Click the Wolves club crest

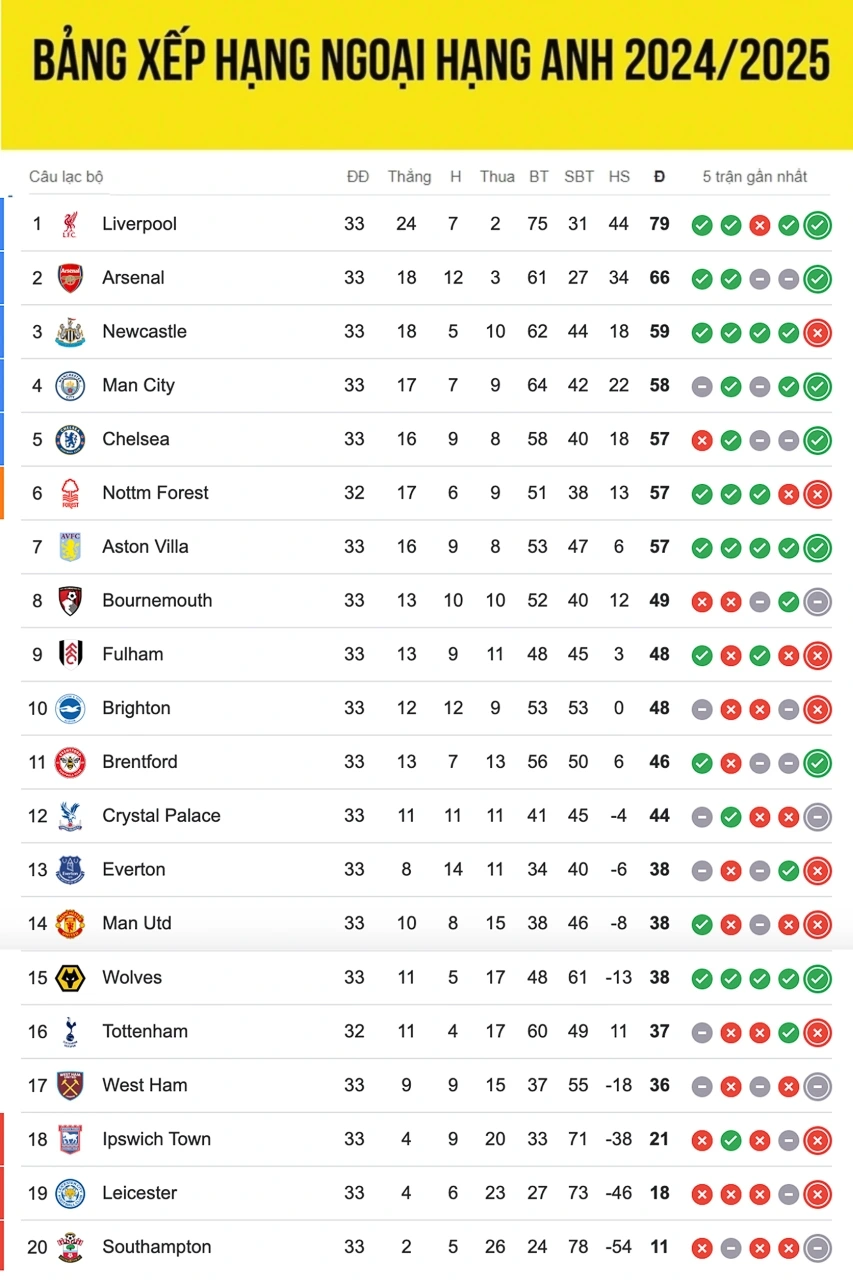(x=70, y=978)
